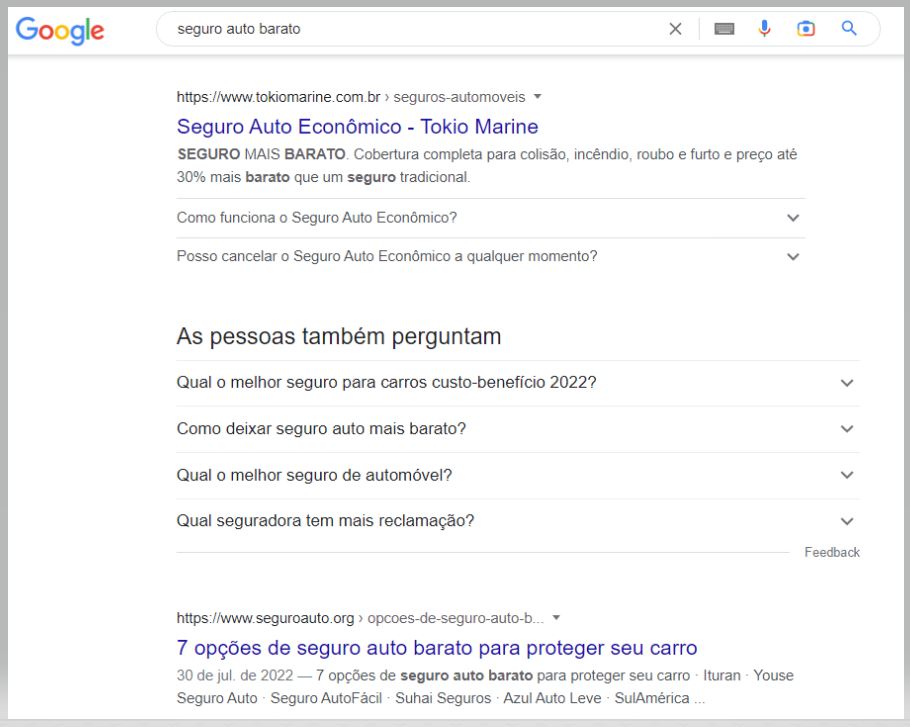This screenshot has height=727, width=910.
Task: Click 'As pessoas também perguntam' heading
Action: tap(338, 337)
